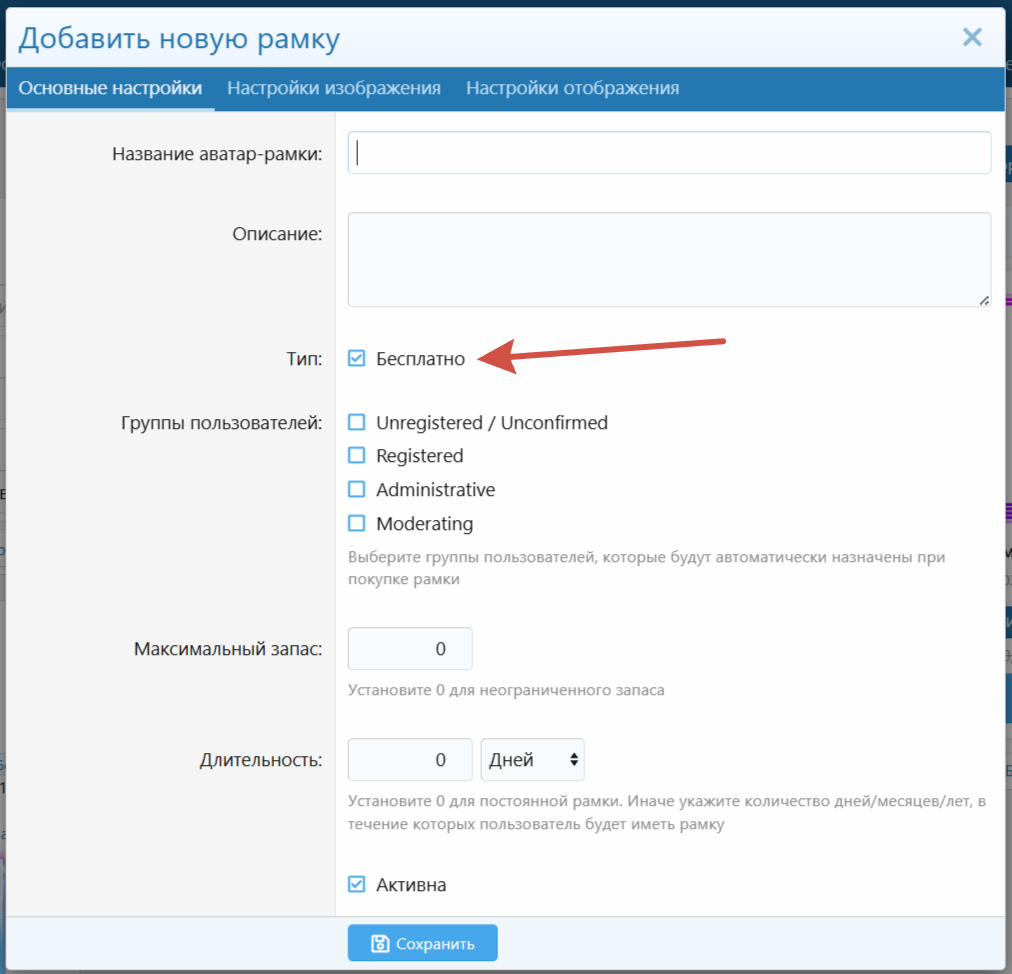Check the Unregistered / Unconfirmed group
The image size is (1012, 974).
click(356, 422)
